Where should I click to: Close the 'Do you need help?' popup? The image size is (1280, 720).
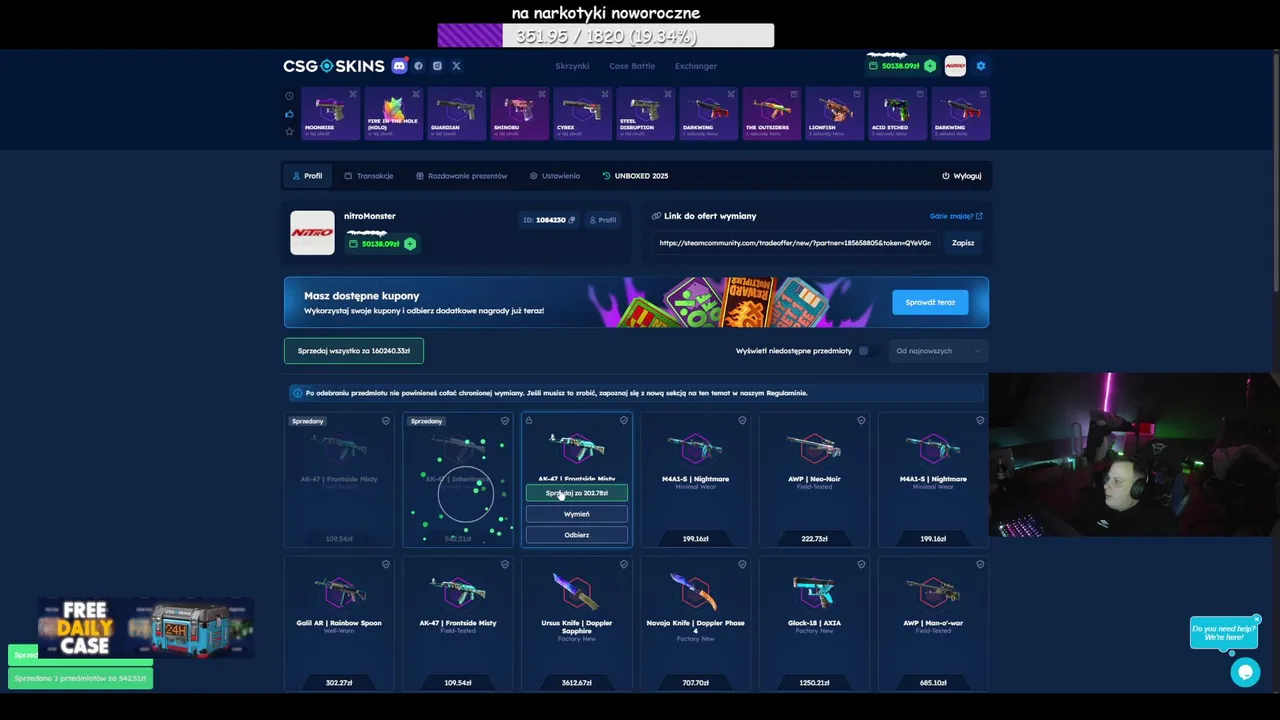pyautogui.click(x=1257, y=619)
